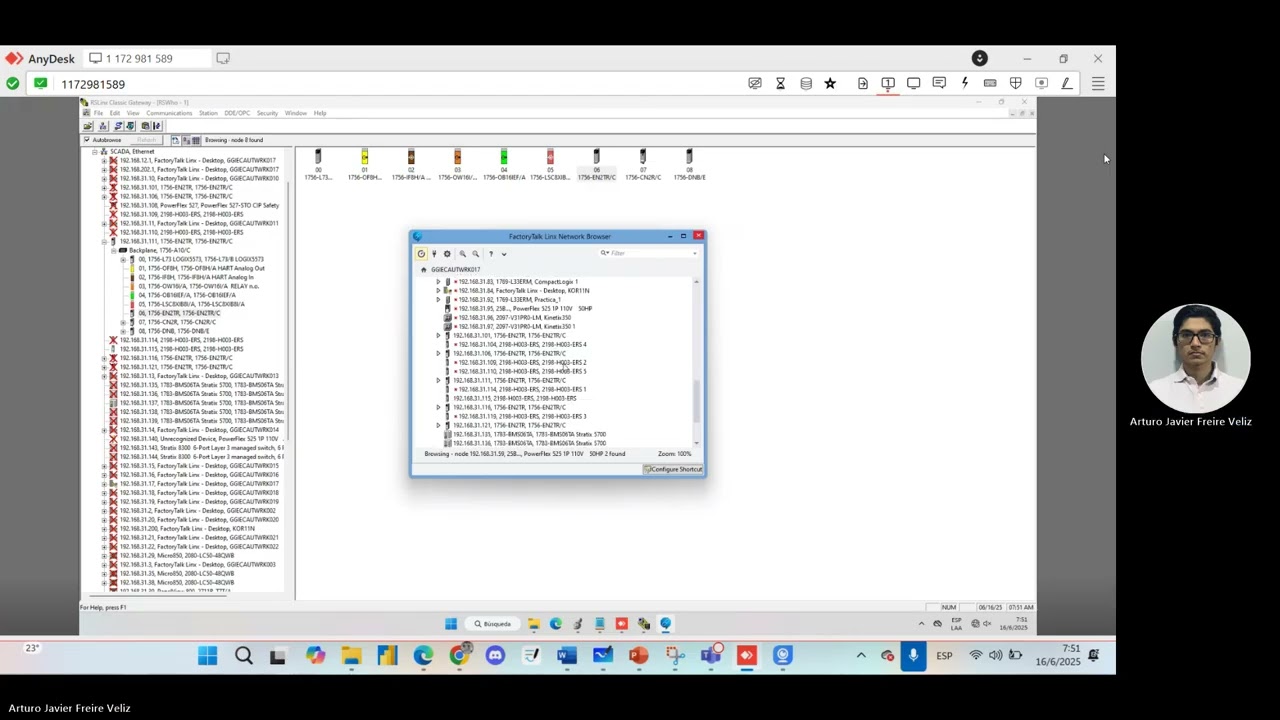
Task: Select the GGIECAUTWRK017 root node
Action: 455,270
